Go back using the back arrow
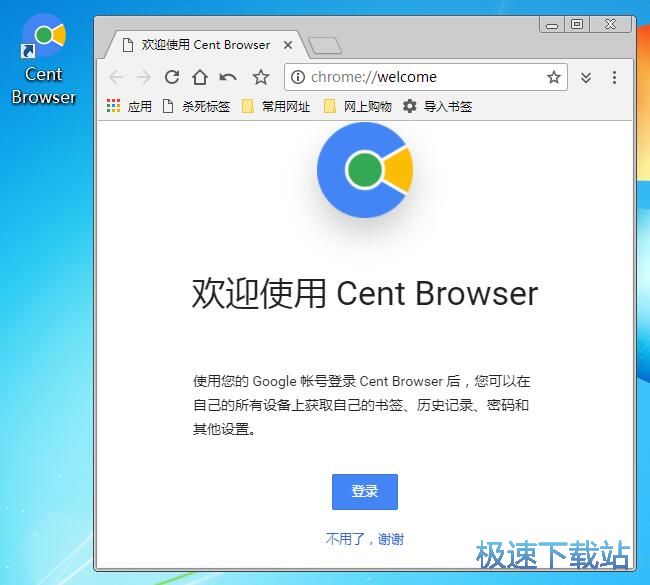650x585 pixels. [x=116, y=77]
